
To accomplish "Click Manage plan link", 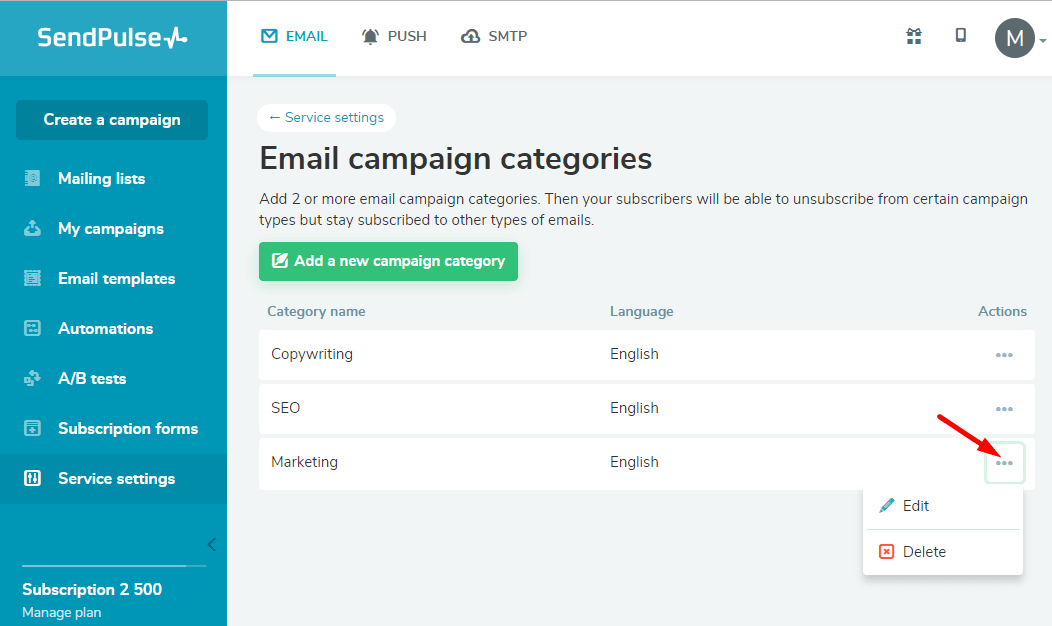I will coord(61,611).
